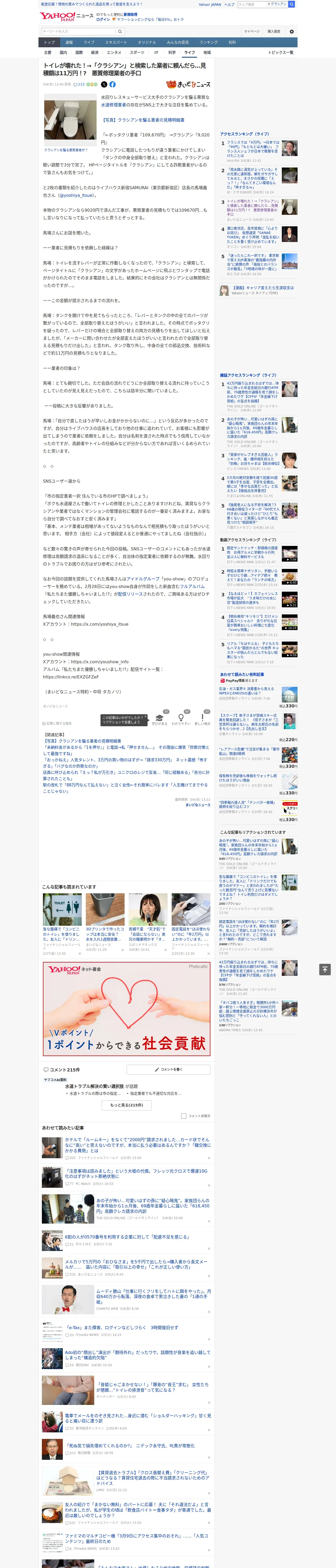336x1568 pixels.
Task: Open the フルアルバム link in article body
Action: 192,586
